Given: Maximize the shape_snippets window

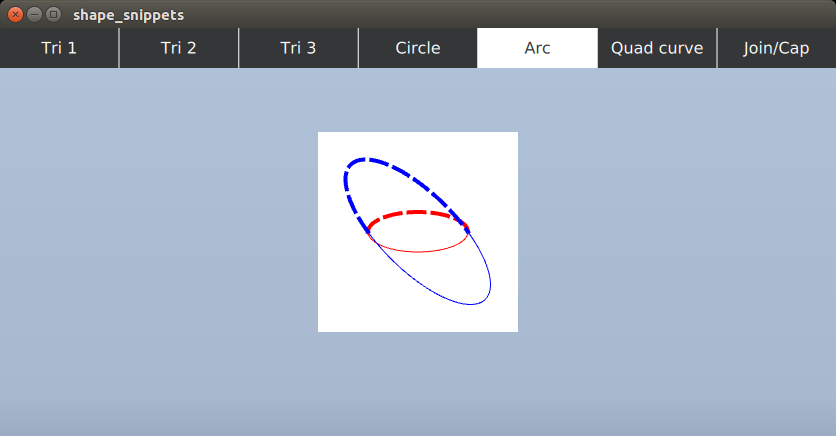Looking at the screenshot, I should point(53,15).
